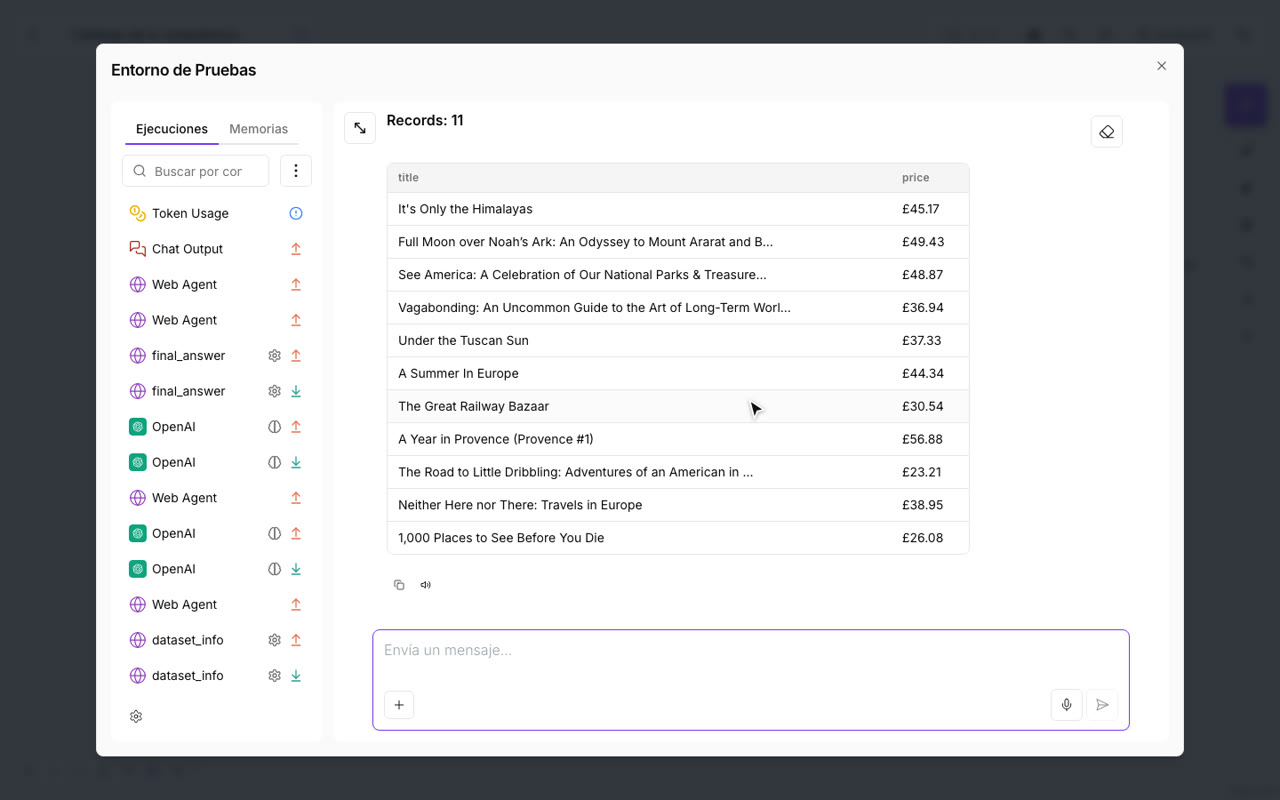The image size is (1280, 800).
Task: Click the Records: 11 label
Action: [425, 120]
